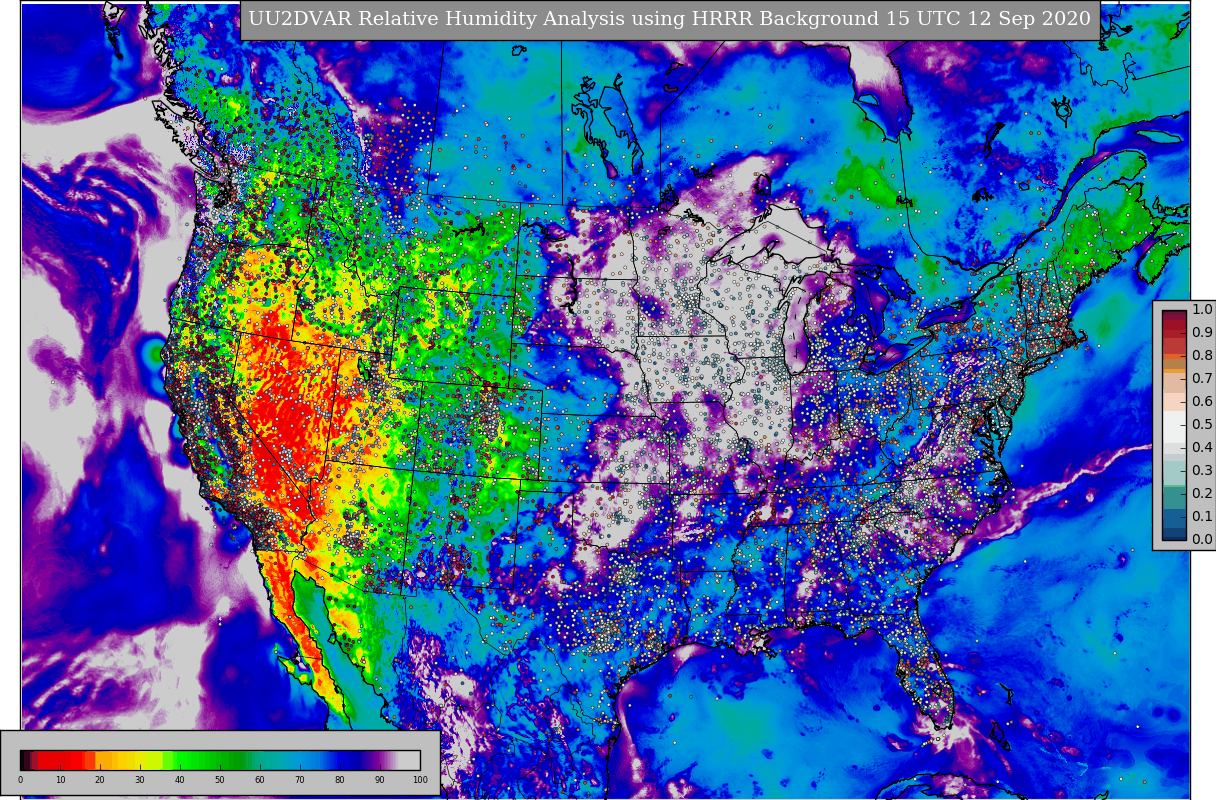Click the '0.9' label on right colorbar
The width and height of the screenshot is (1216, 800).
pos(1202,333)
